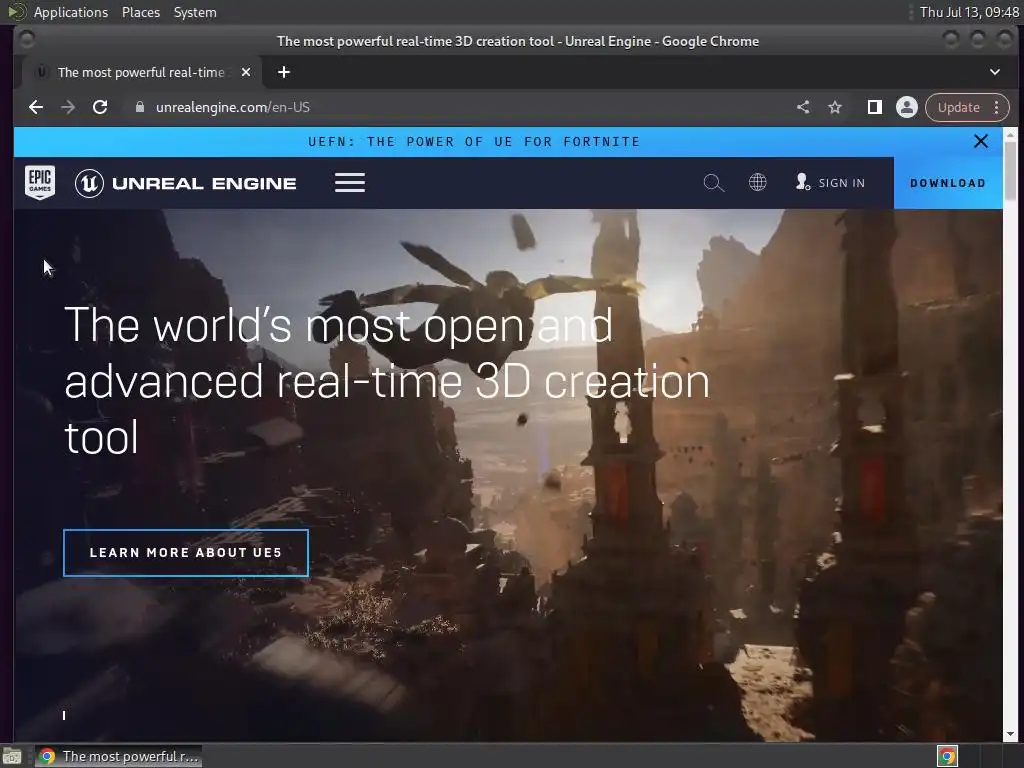Open the System menu
Image resolution: width=1024 pixels, height=768 pixels.
195,12
